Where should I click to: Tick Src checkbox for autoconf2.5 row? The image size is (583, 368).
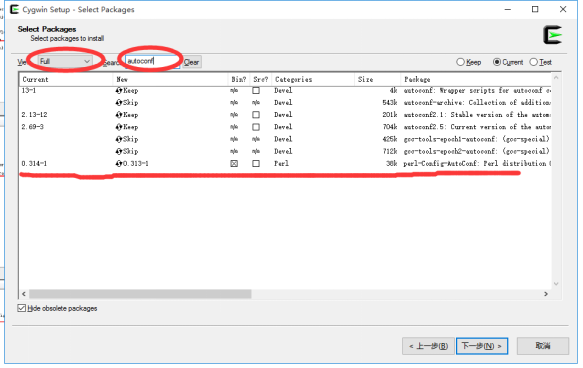[x=256, y=127]
